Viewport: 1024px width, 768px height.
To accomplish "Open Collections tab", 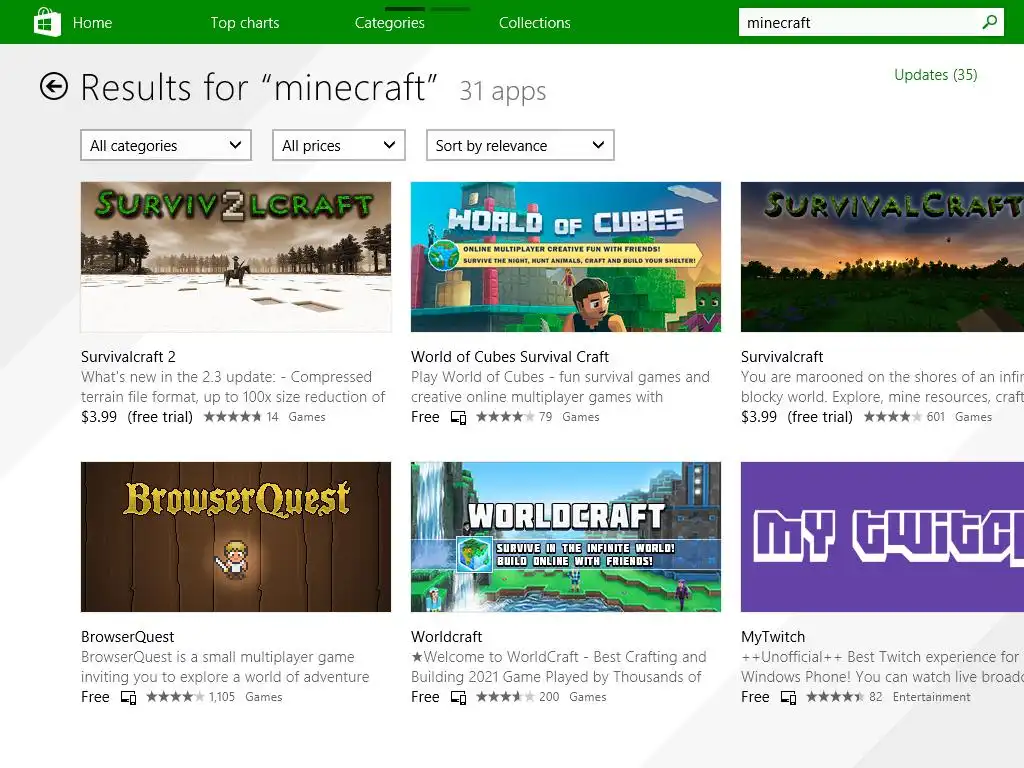I will (x=534, y=23).
